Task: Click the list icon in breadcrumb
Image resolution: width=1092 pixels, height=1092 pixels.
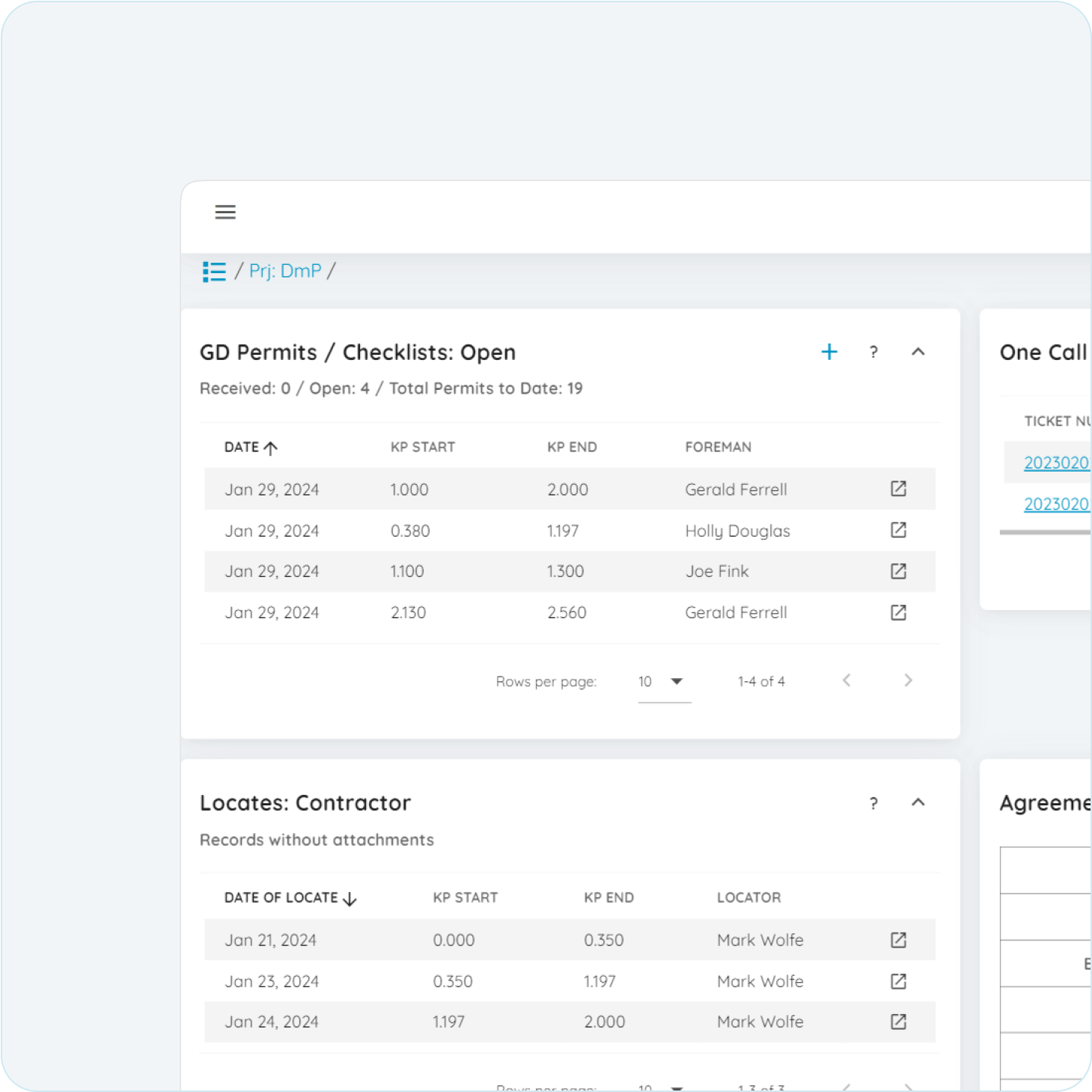Action: 214,272
